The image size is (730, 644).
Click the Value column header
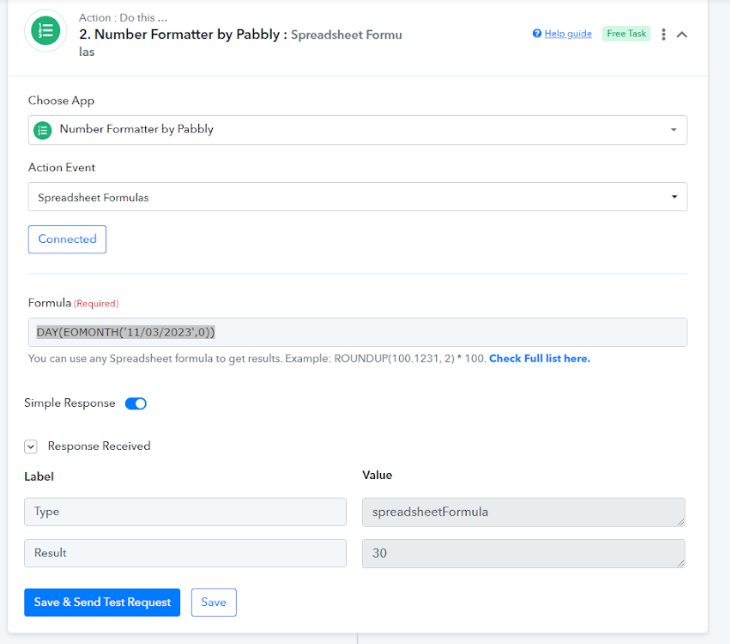click(x=377, y=475)
